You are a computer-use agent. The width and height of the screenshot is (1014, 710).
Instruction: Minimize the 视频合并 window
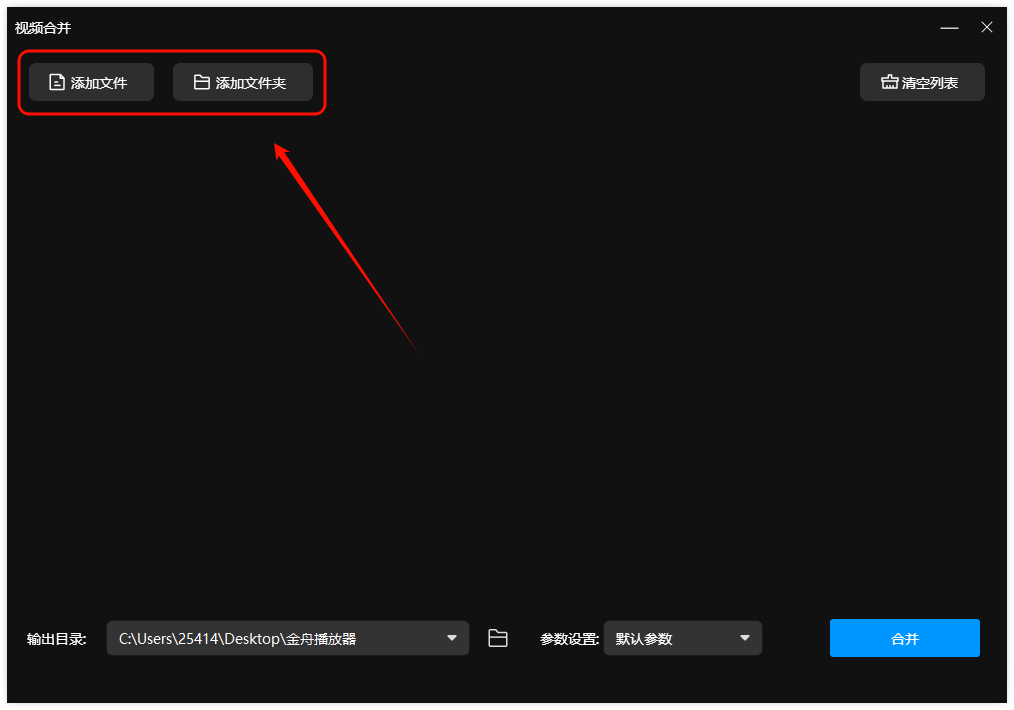[x=949, y=28]
